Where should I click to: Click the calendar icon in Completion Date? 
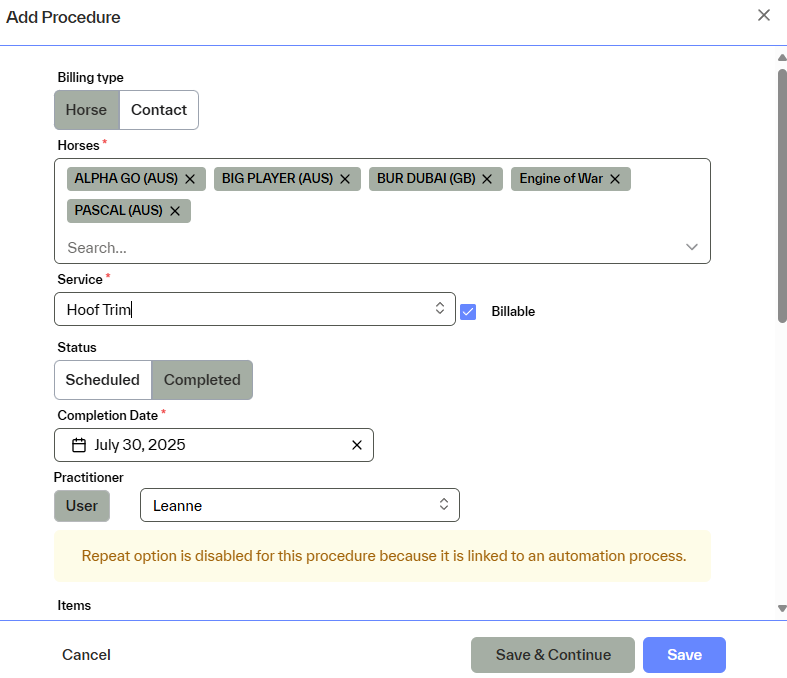79,445
